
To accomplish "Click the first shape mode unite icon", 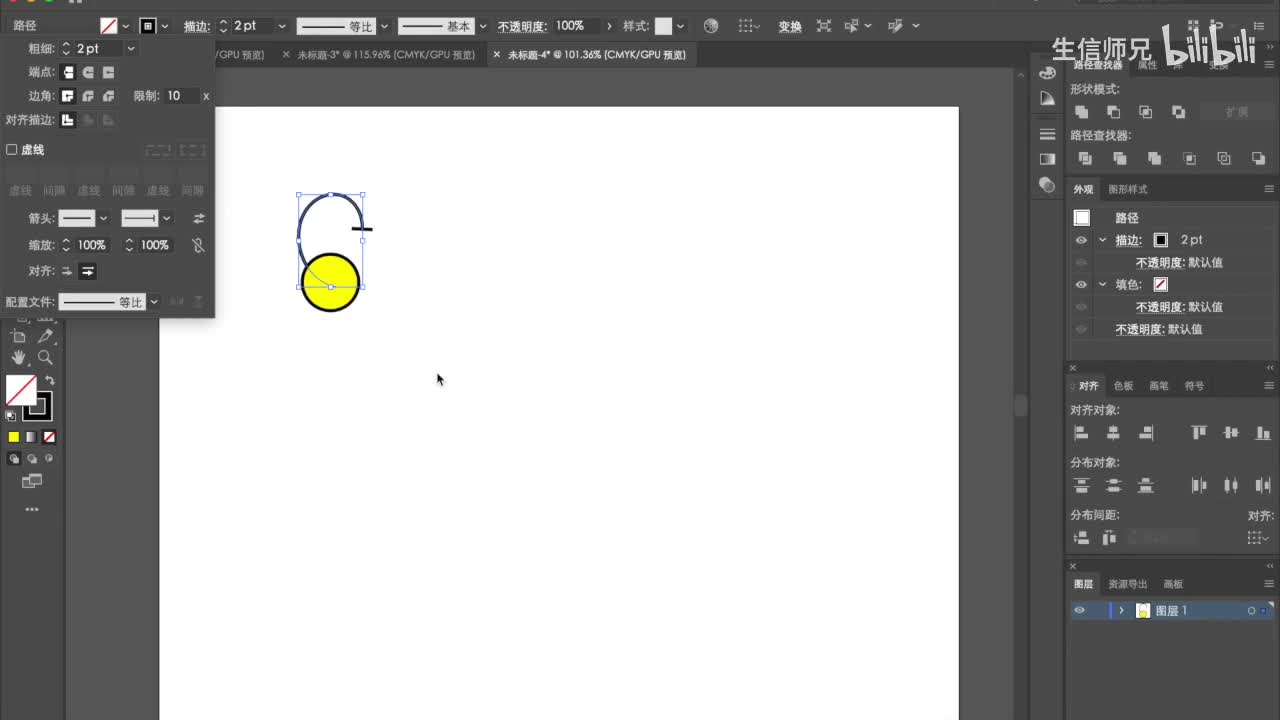I will (x=1081, y=112).
